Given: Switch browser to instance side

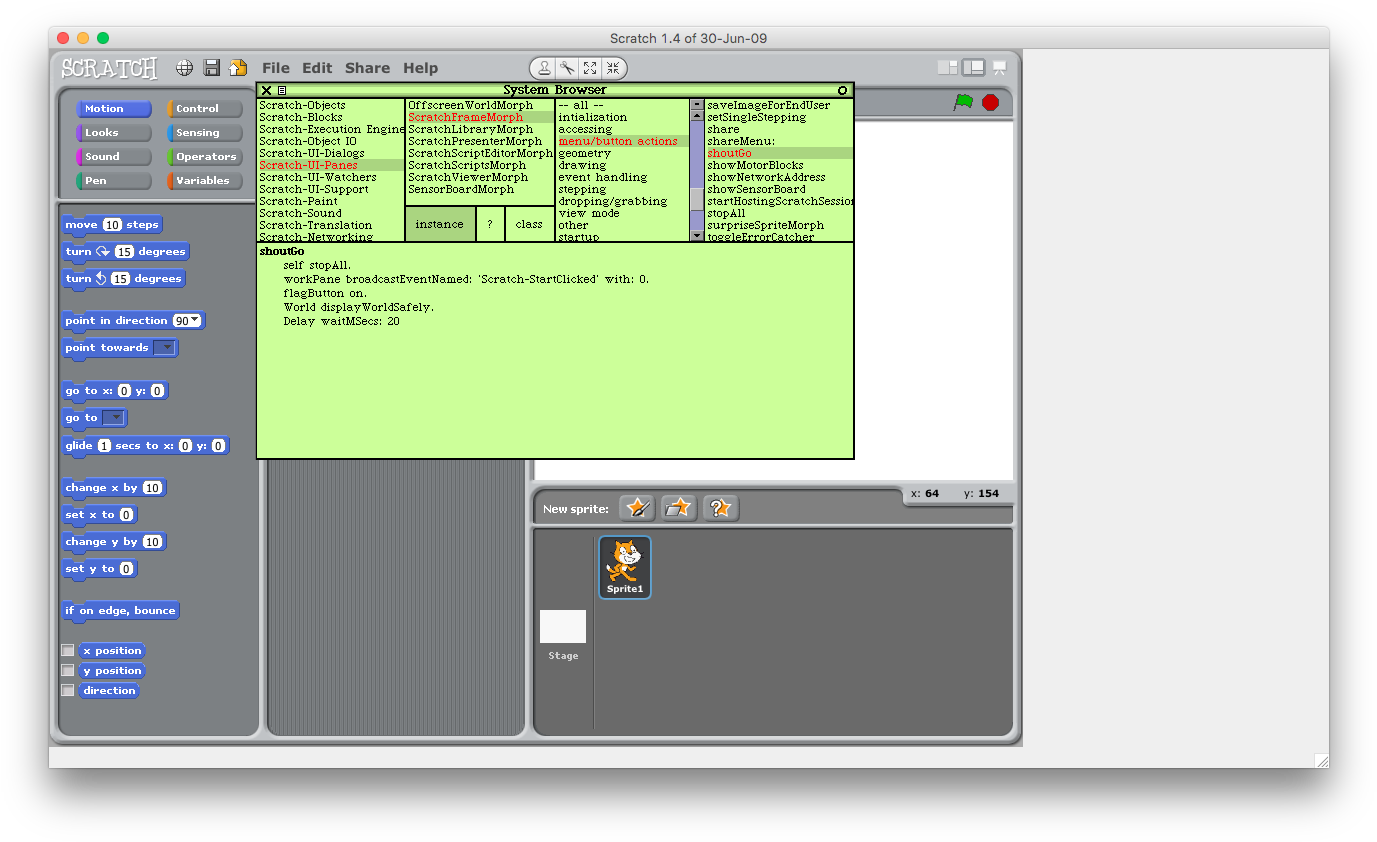Looking at the screenshot, I should click(x=440, y=224).
